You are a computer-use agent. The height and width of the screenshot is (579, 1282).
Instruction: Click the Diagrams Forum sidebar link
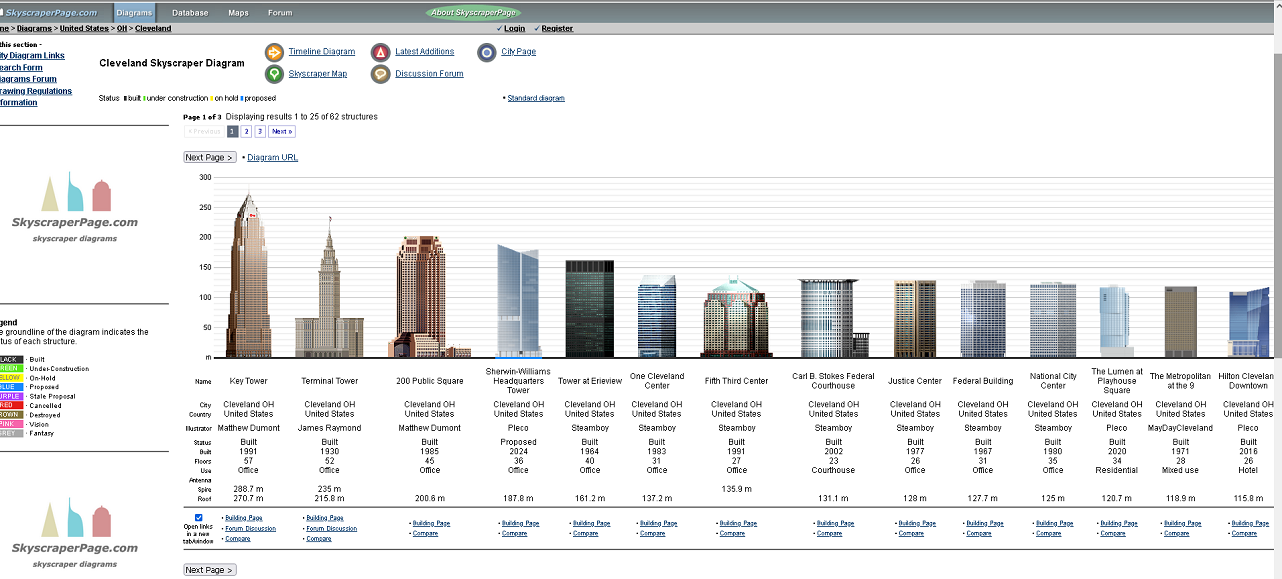[28, 79]
